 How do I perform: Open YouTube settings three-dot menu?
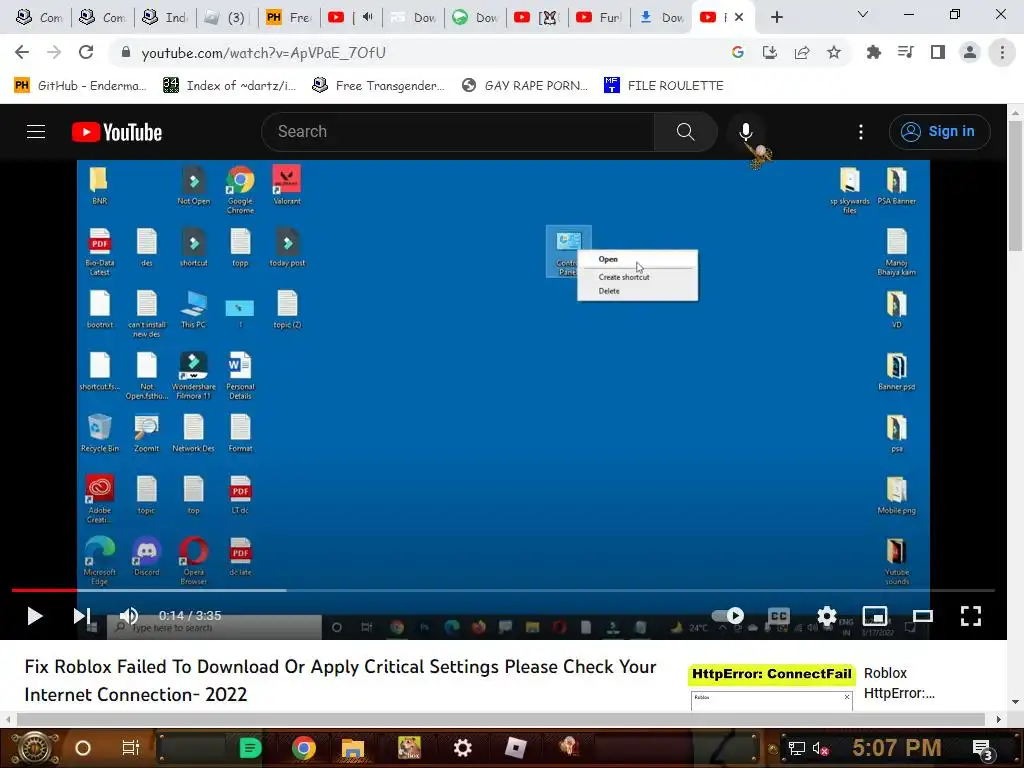(860, 132)
